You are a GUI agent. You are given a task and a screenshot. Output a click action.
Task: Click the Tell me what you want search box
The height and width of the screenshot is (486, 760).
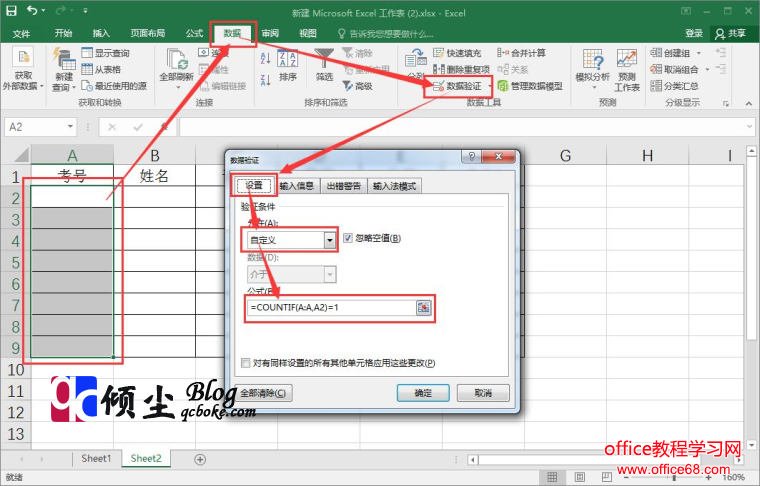click(385, 33)
